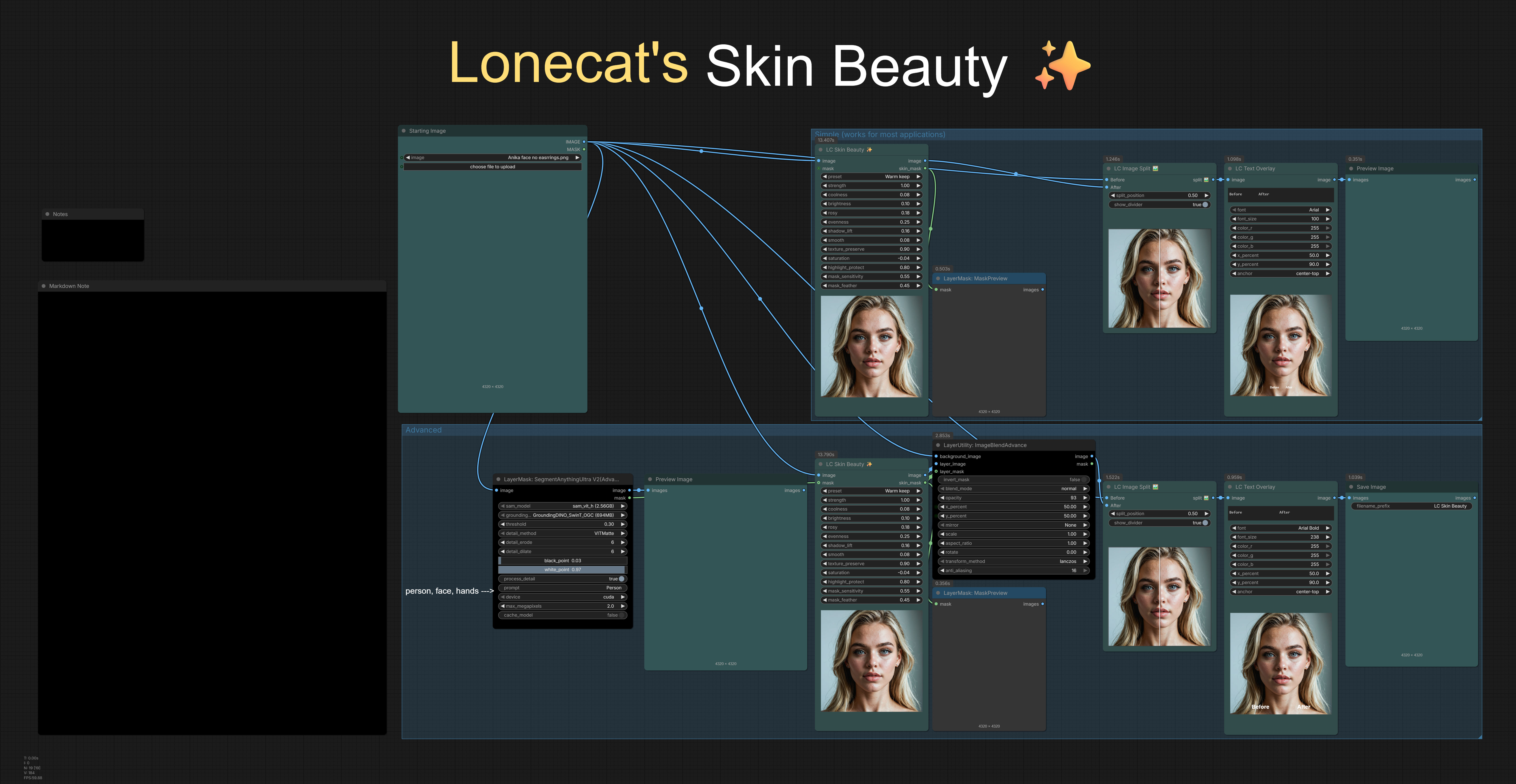The height and width of the screenshot is (784, 1516).
Task: Open the font Arial Bold dropdown
Action: click(1281, 528)
